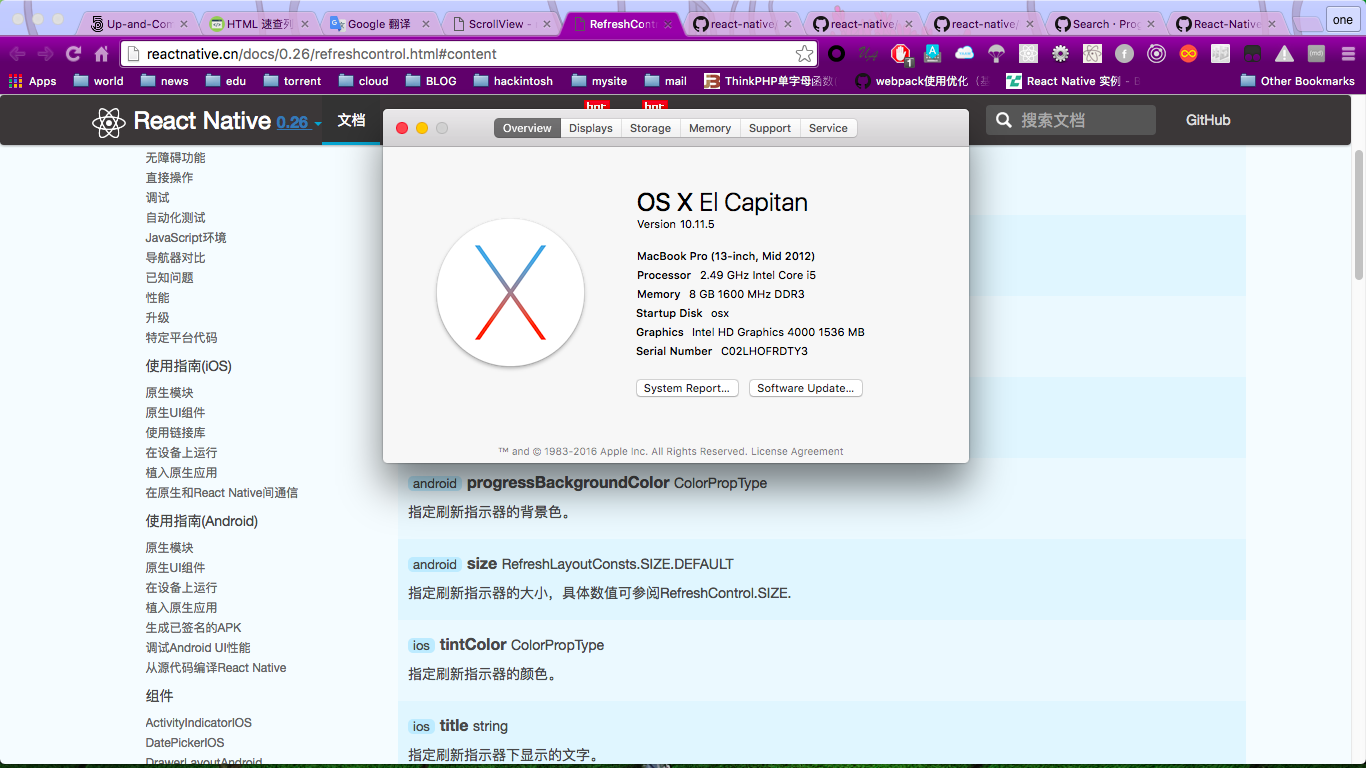Open the 文档 nav link
1366x768 pixels.
tap(351, 120)
